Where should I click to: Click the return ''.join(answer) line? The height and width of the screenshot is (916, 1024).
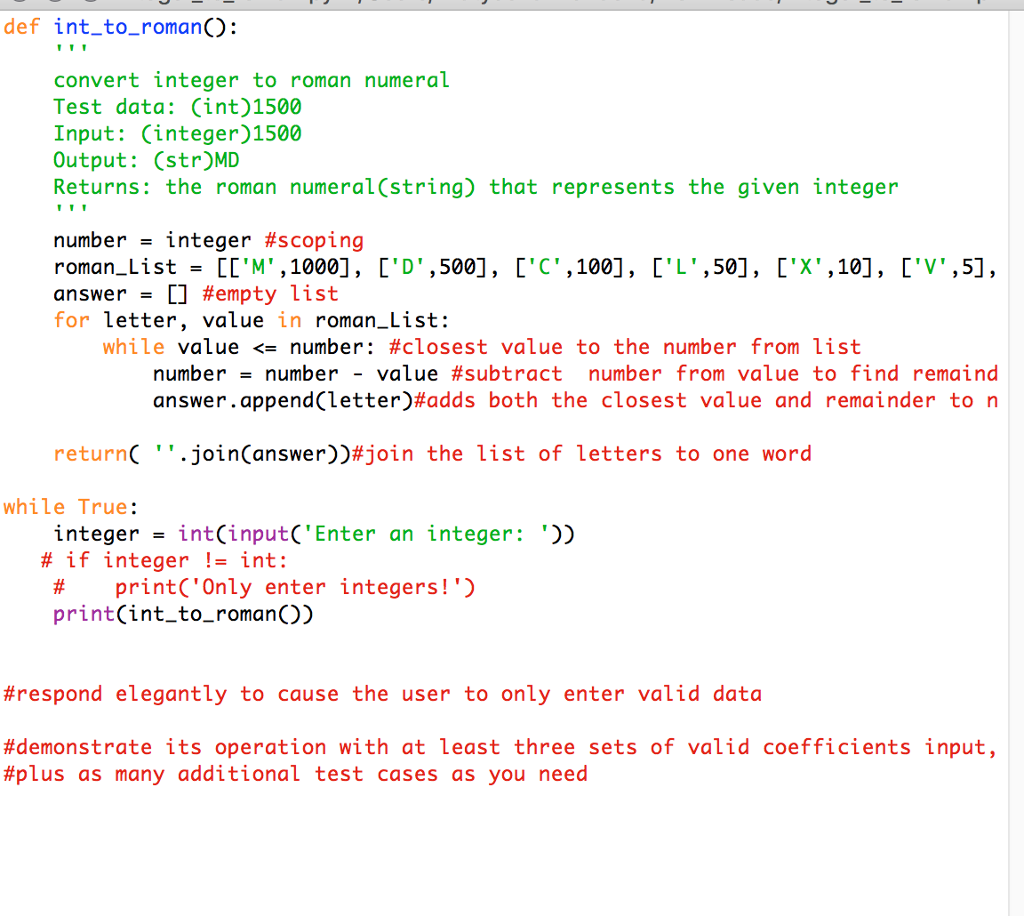click(x=200, y=453)
